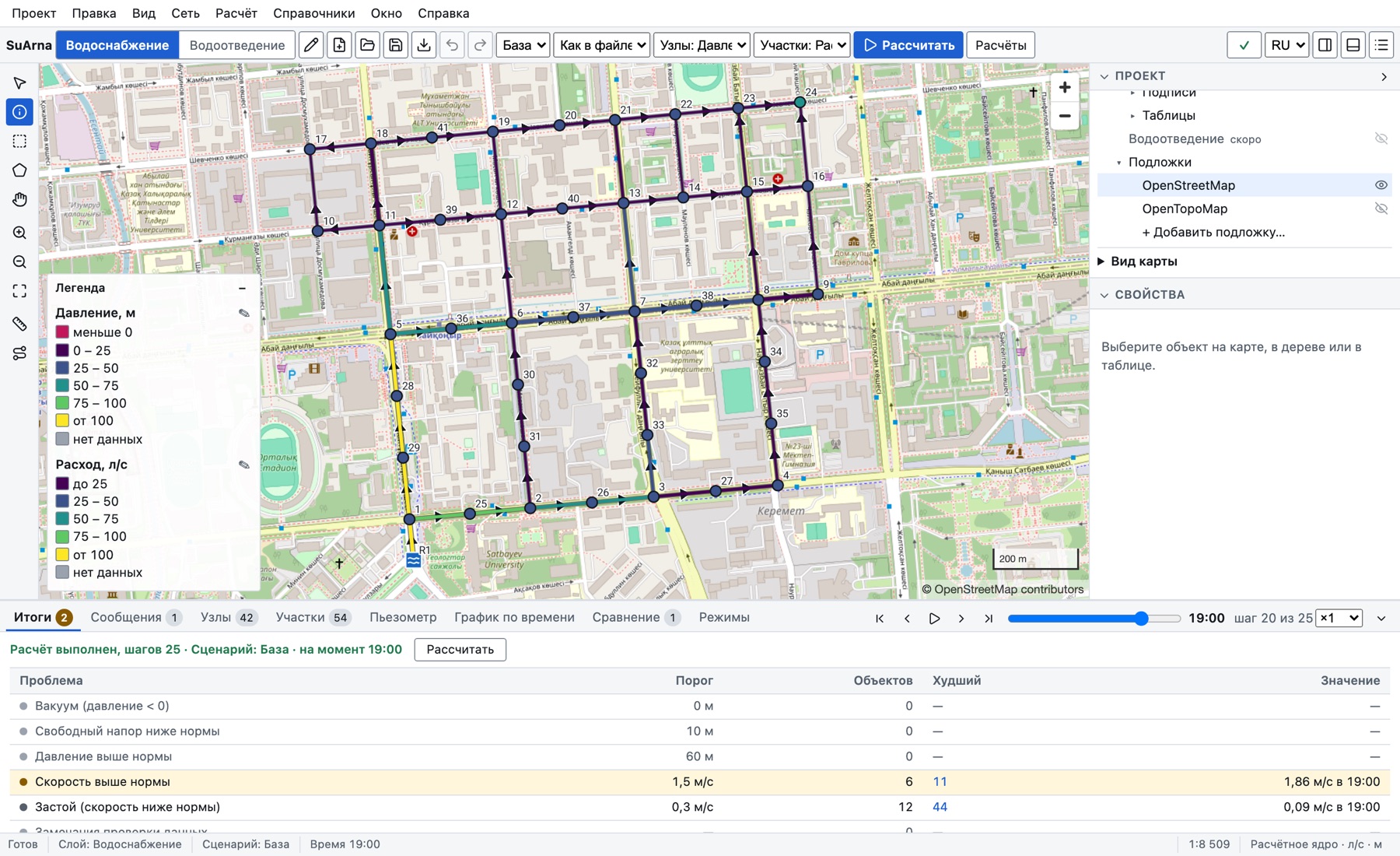Switch to Водоснабжение mode
This screenshot has height=856, width=1400.
coord(117,45)
